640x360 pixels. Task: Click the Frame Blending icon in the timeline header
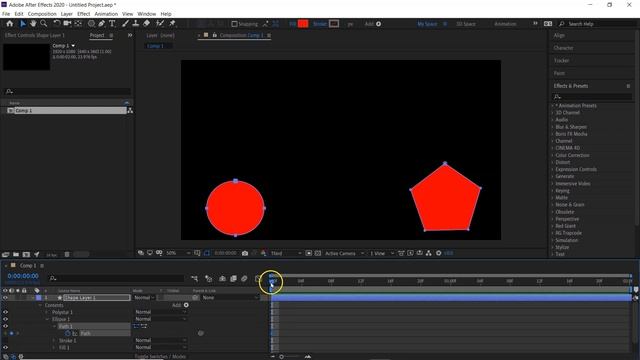(x=233, y=278)
